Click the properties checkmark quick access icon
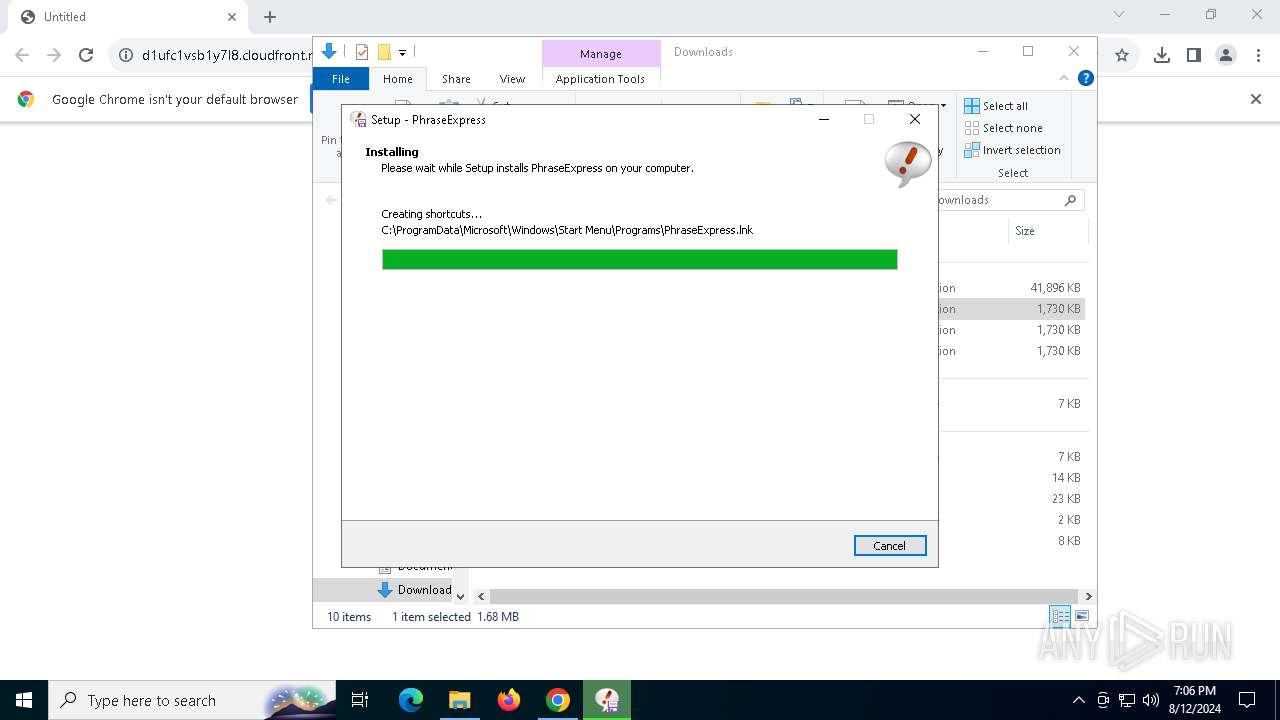1280x720 pixels. pyautogui.click(x=362, y=52)
